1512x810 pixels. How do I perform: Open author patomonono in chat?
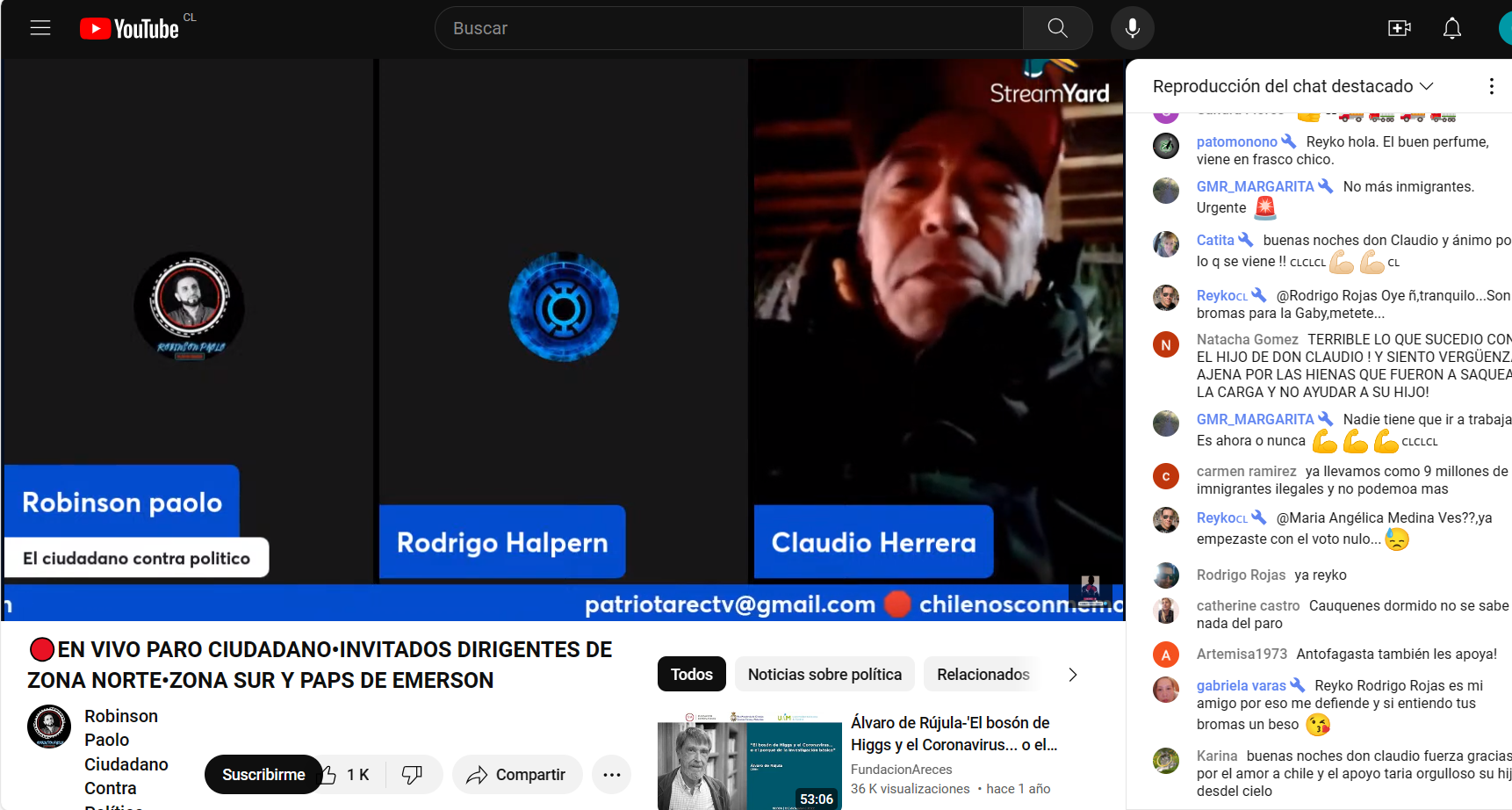click(x=1236, y=141)
